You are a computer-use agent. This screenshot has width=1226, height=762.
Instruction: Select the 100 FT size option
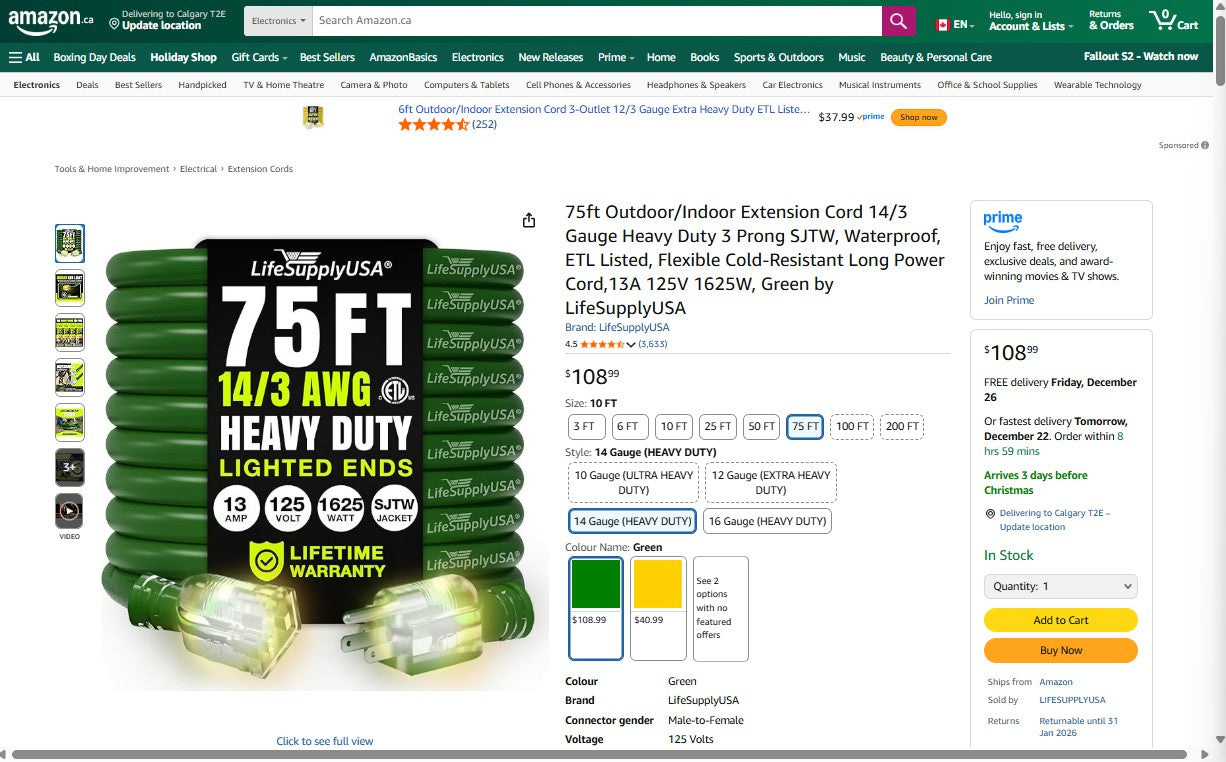852,426
